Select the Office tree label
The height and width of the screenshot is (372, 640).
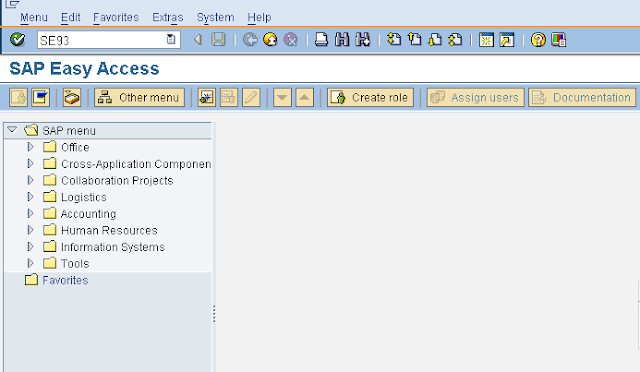pos(75,147)
